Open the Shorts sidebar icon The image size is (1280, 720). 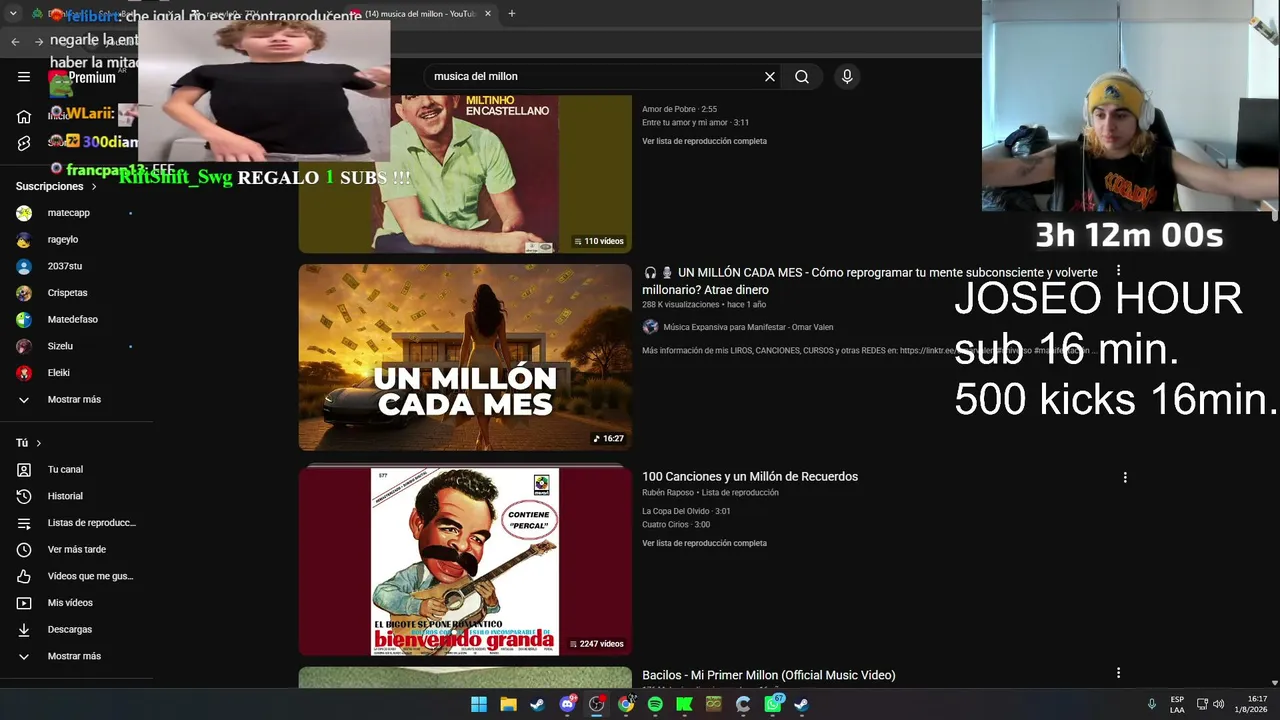point(24,143)
